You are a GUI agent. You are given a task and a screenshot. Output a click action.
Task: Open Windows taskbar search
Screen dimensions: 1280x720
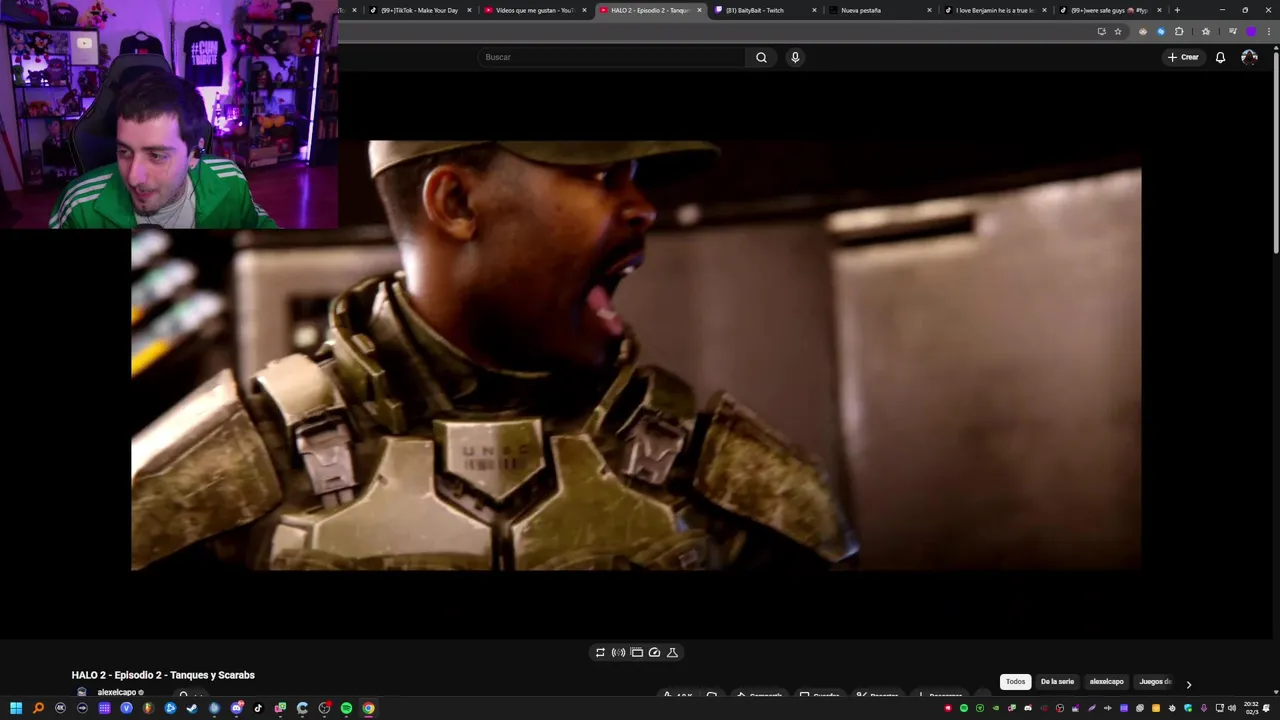pyautogui.click(x=38, y=708)
